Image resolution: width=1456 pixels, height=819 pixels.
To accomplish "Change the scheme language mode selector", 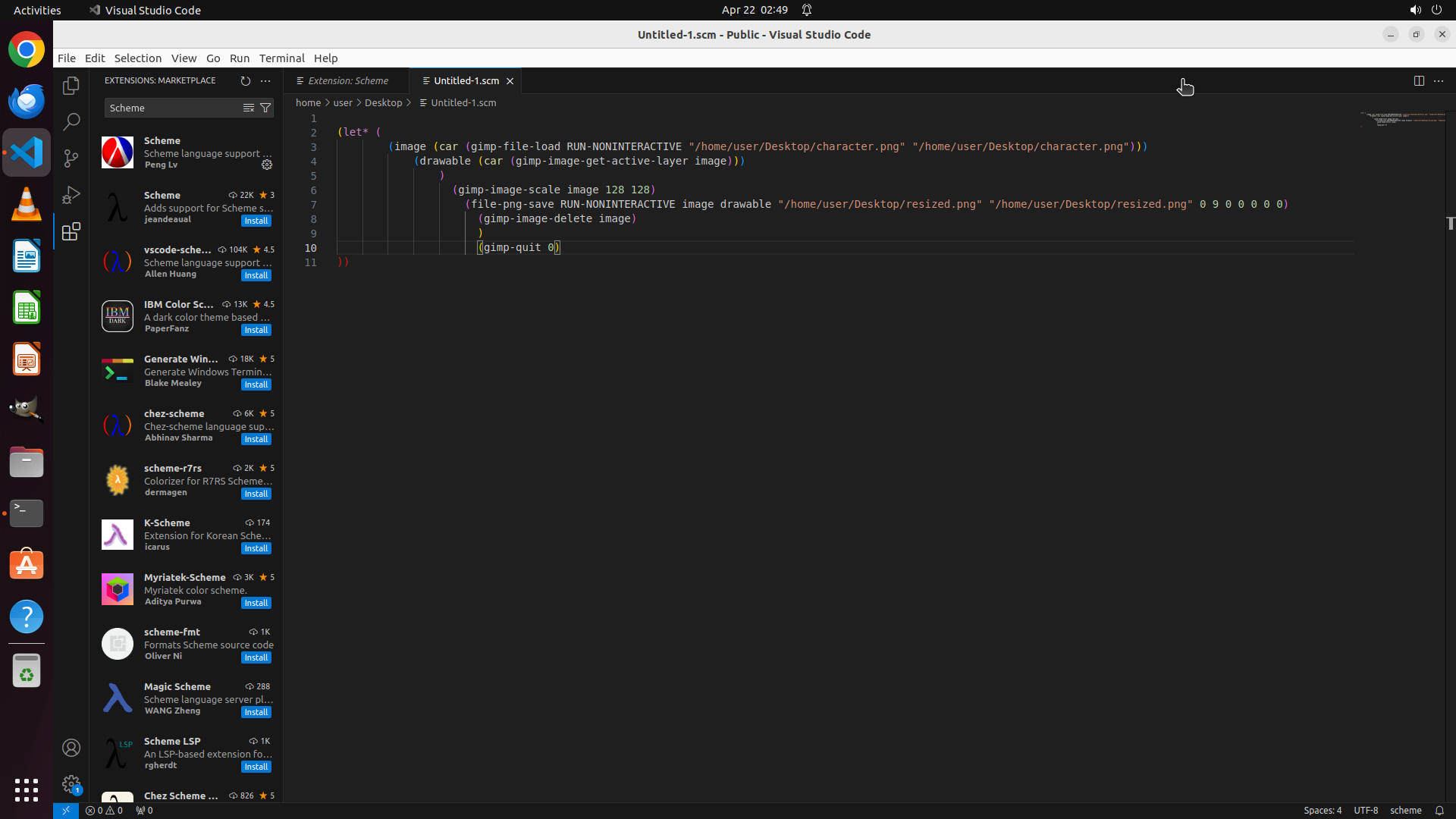I will 1405,810.
